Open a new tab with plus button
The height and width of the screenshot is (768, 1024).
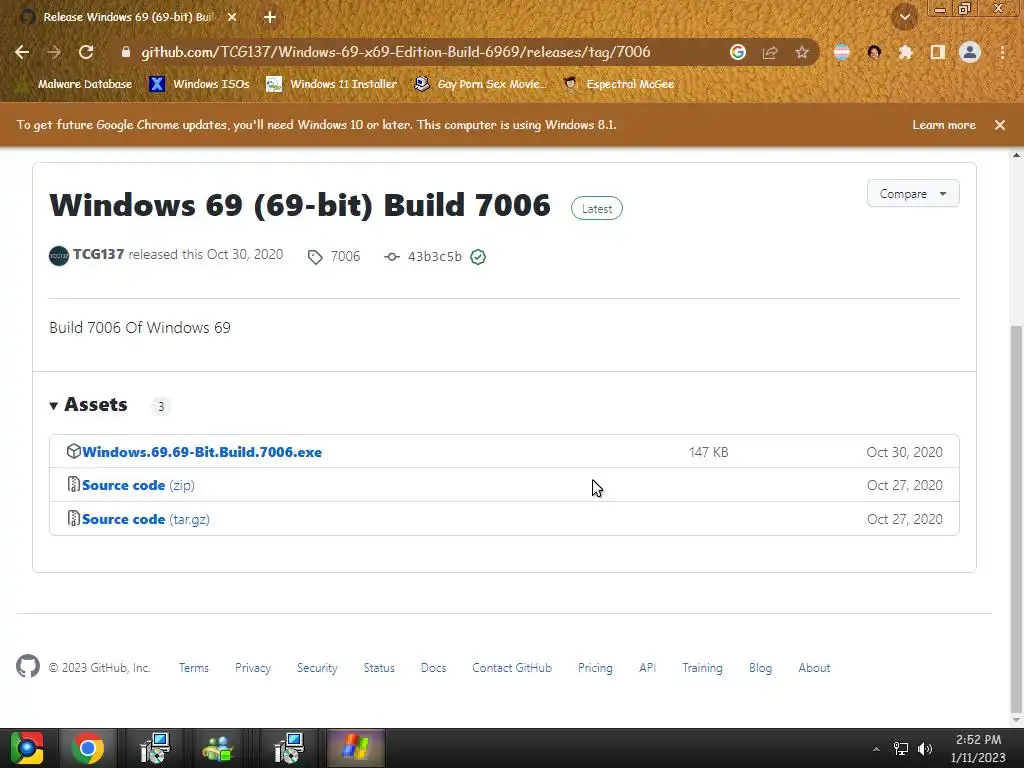[270, 18]
